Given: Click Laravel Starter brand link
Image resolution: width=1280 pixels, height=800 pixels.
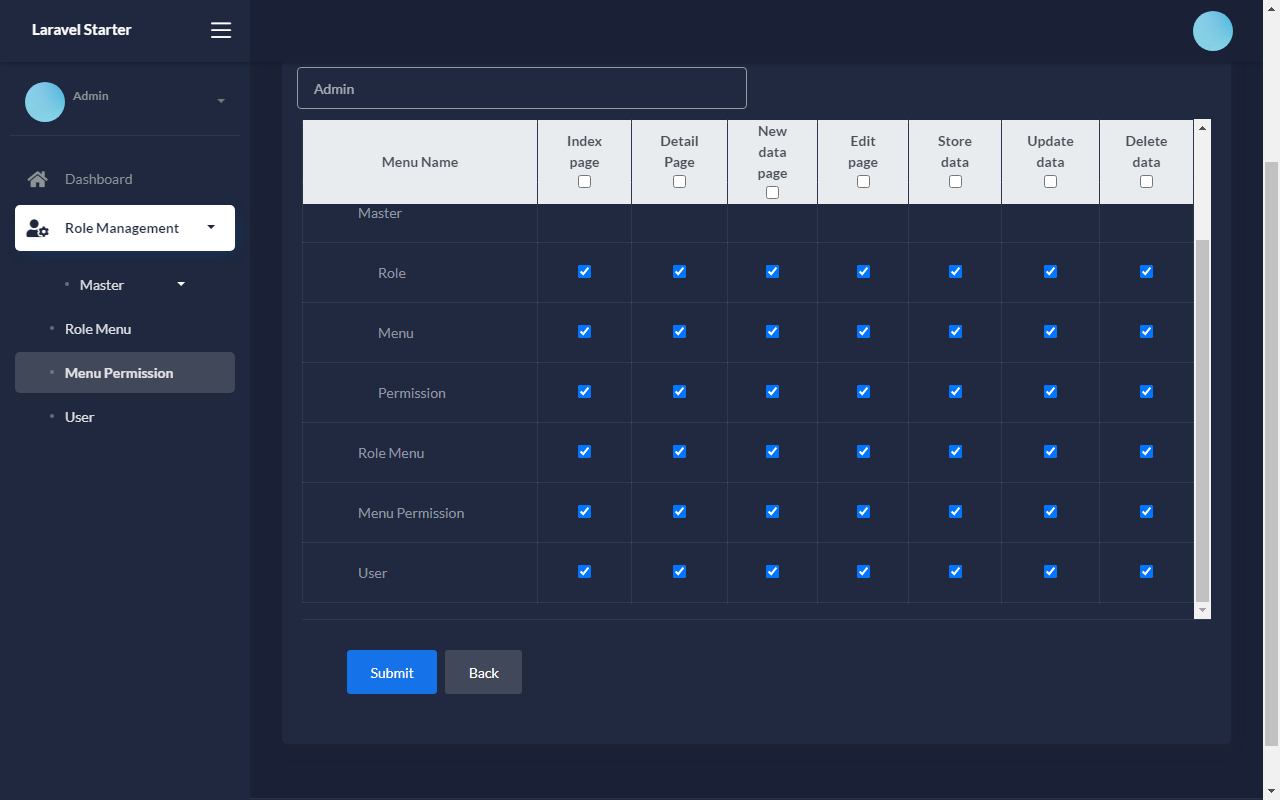Looking at the screenshot, I should coord(81,30).
